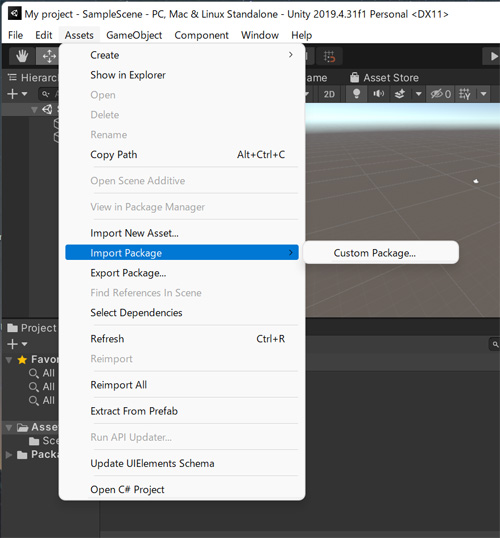The image size is (500, 538).
Task: Choose Import New Asset...
Action: [182, 233]
